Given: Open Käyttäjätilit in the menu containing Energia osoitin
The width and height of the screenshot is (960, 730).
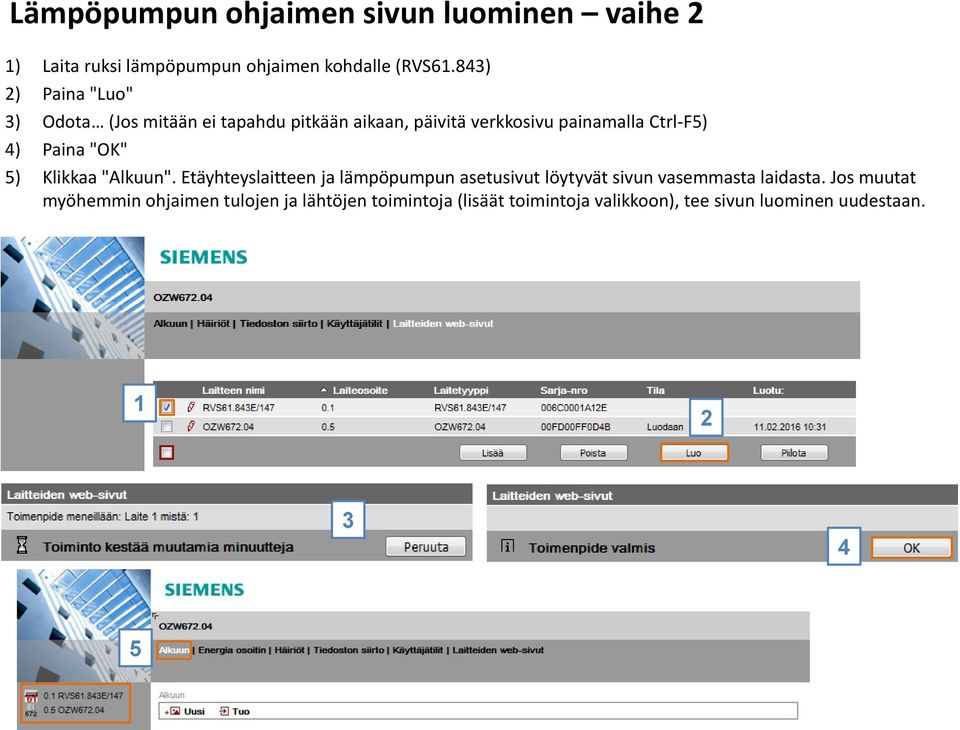Looking at the screenshot, I should [418, 650].
